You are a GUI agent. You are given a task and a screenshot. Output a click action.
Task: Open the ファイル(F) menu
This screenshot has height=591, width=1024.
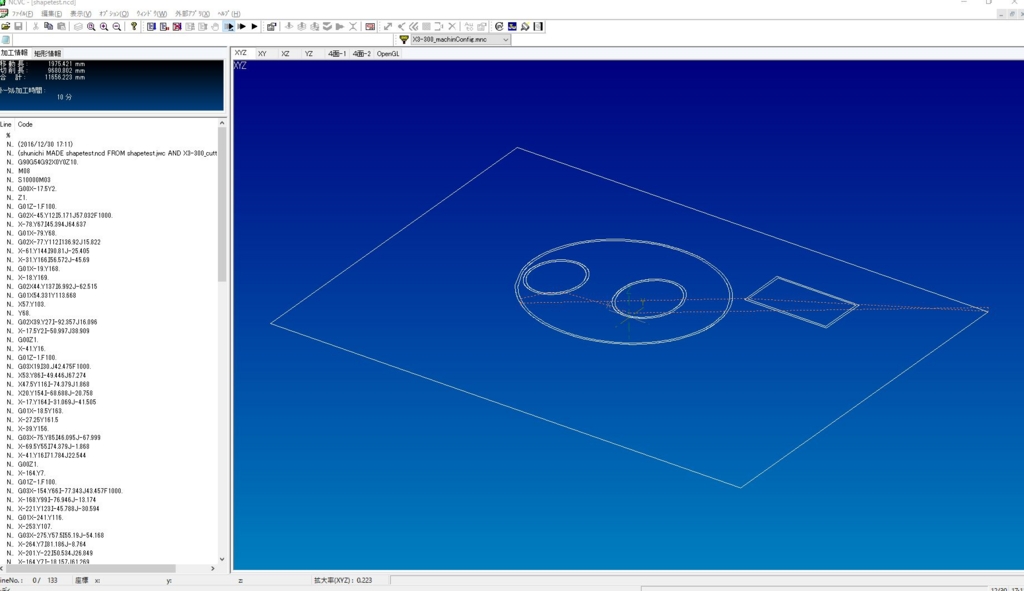pos(22,13)
